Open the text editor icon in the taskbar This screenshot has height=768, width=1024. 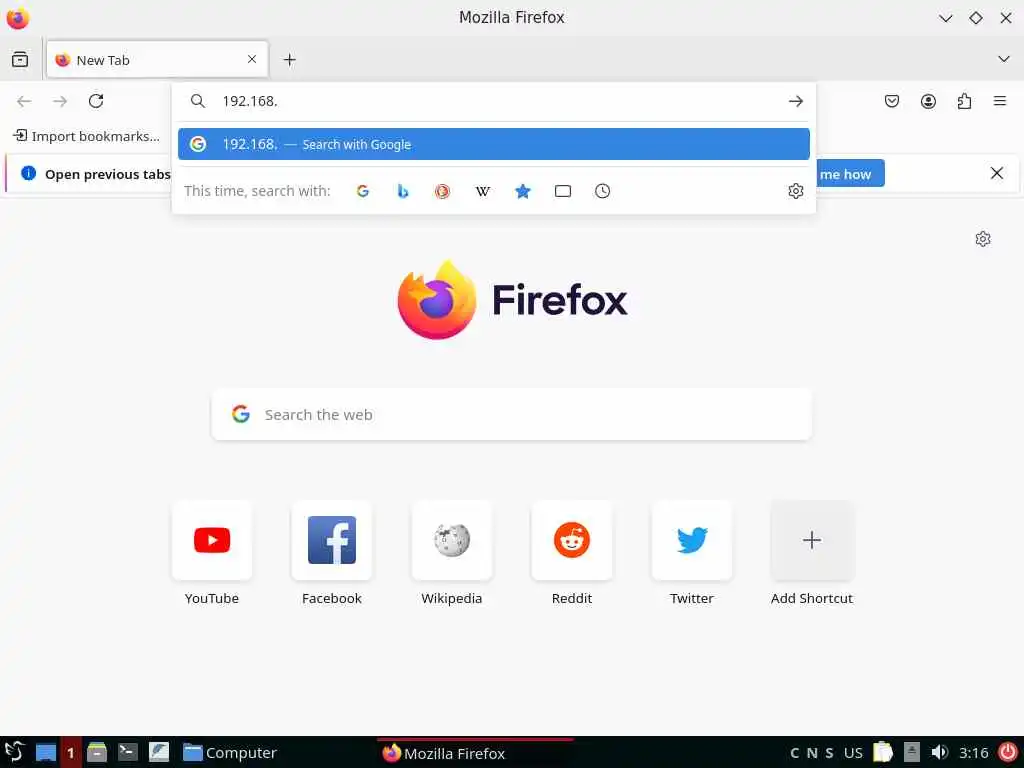click(x=159, y=752)
